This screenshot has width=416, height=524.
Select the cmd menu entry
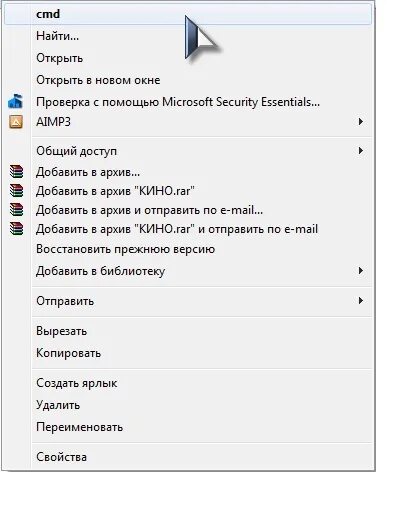pos(188,14)
